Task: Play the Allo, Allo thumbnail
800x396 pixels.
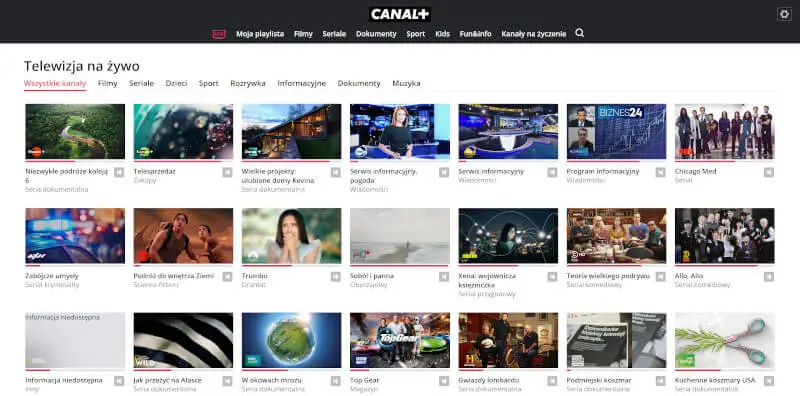Action: tap(724, 236)
